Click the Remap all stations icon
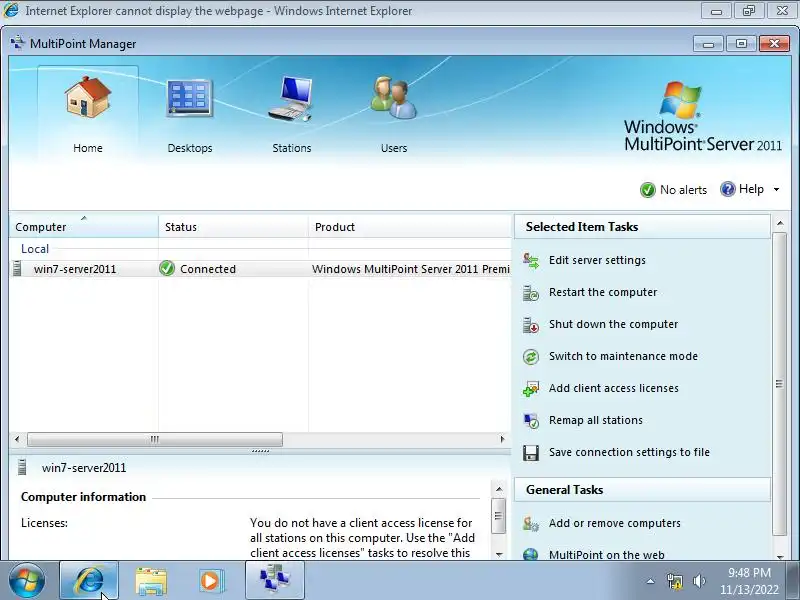Viewport: 800px width, 600px height. (x=531, y=421)
